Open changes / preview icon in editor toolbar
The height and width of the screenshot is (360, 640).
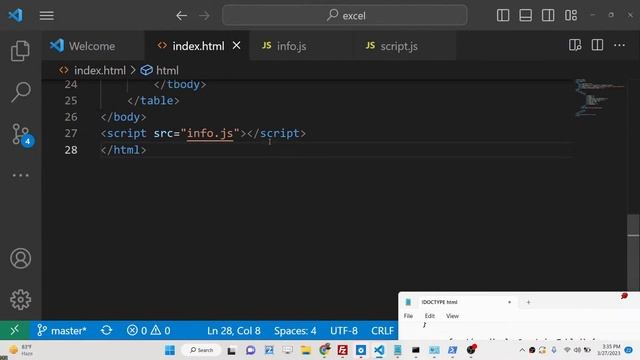(575, 45)
